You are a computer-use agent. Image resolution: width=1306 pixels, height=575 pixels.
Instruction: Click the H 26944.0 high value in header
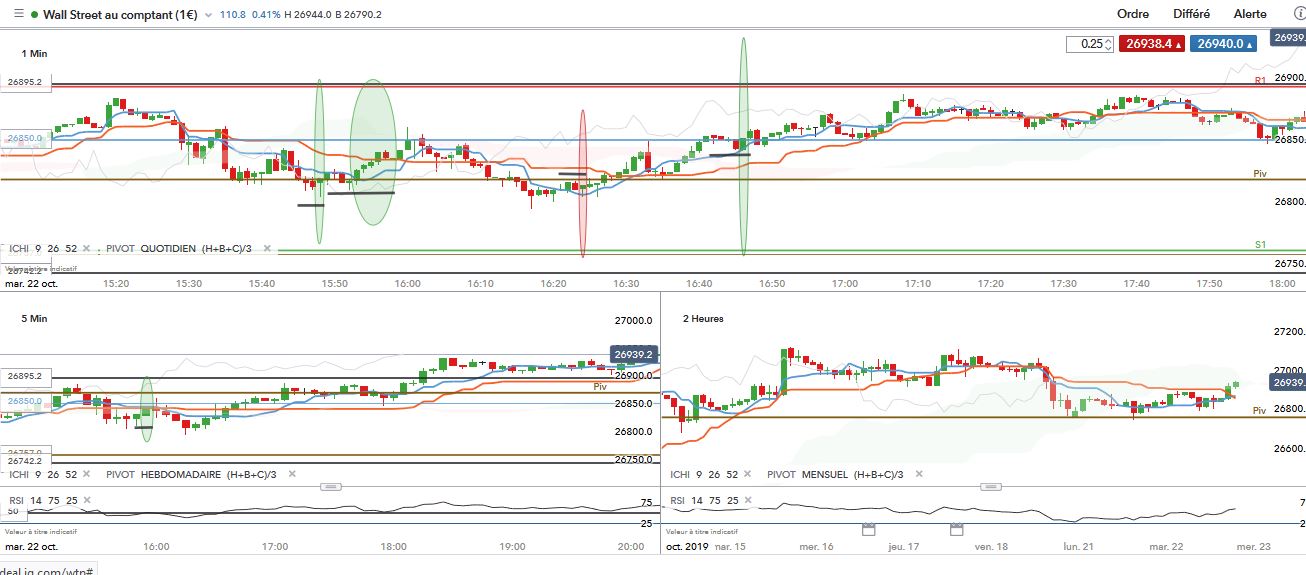coord(309,15)
